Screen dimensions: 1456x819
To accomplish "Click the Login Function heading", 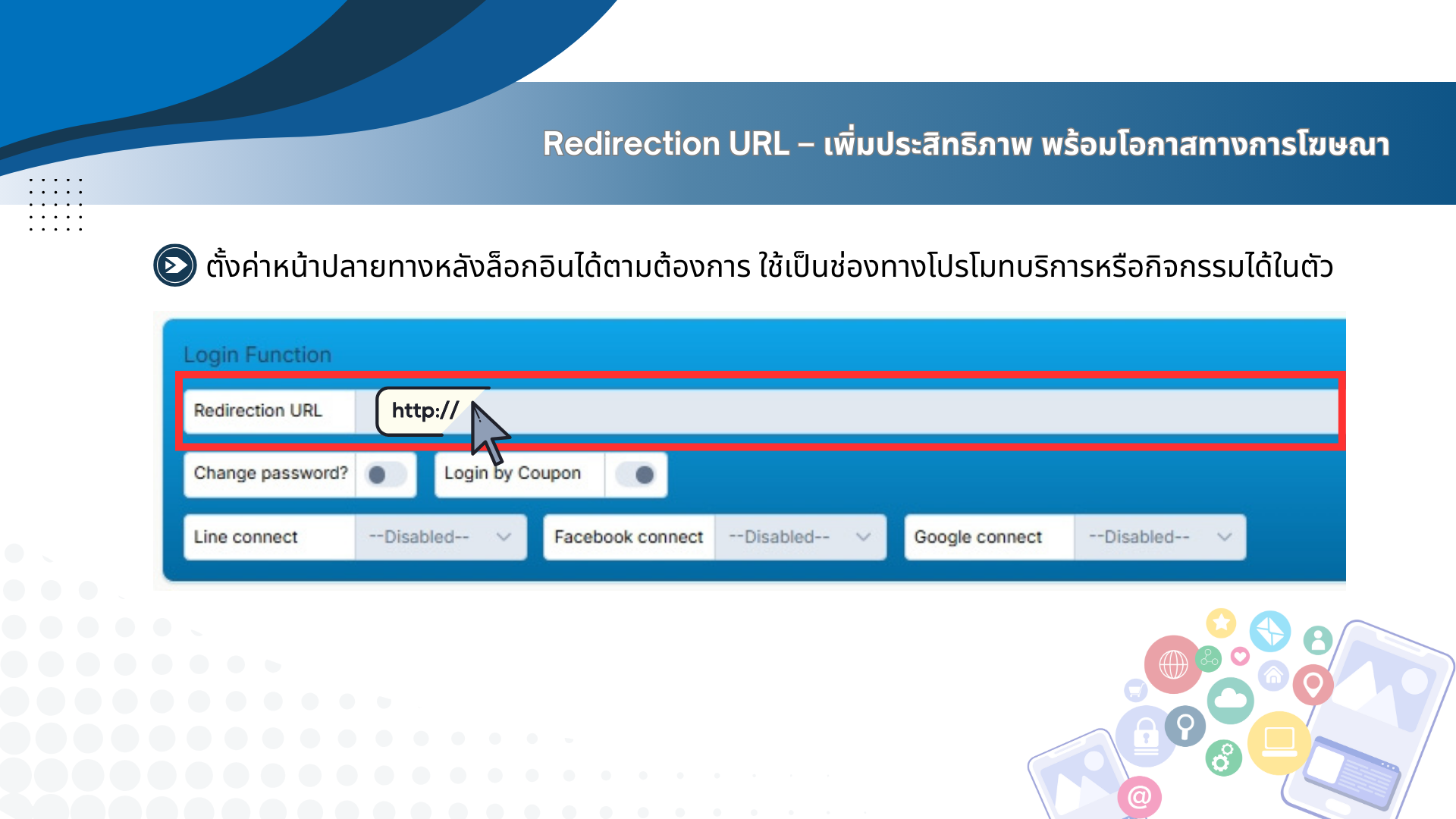I will point(258,355).
